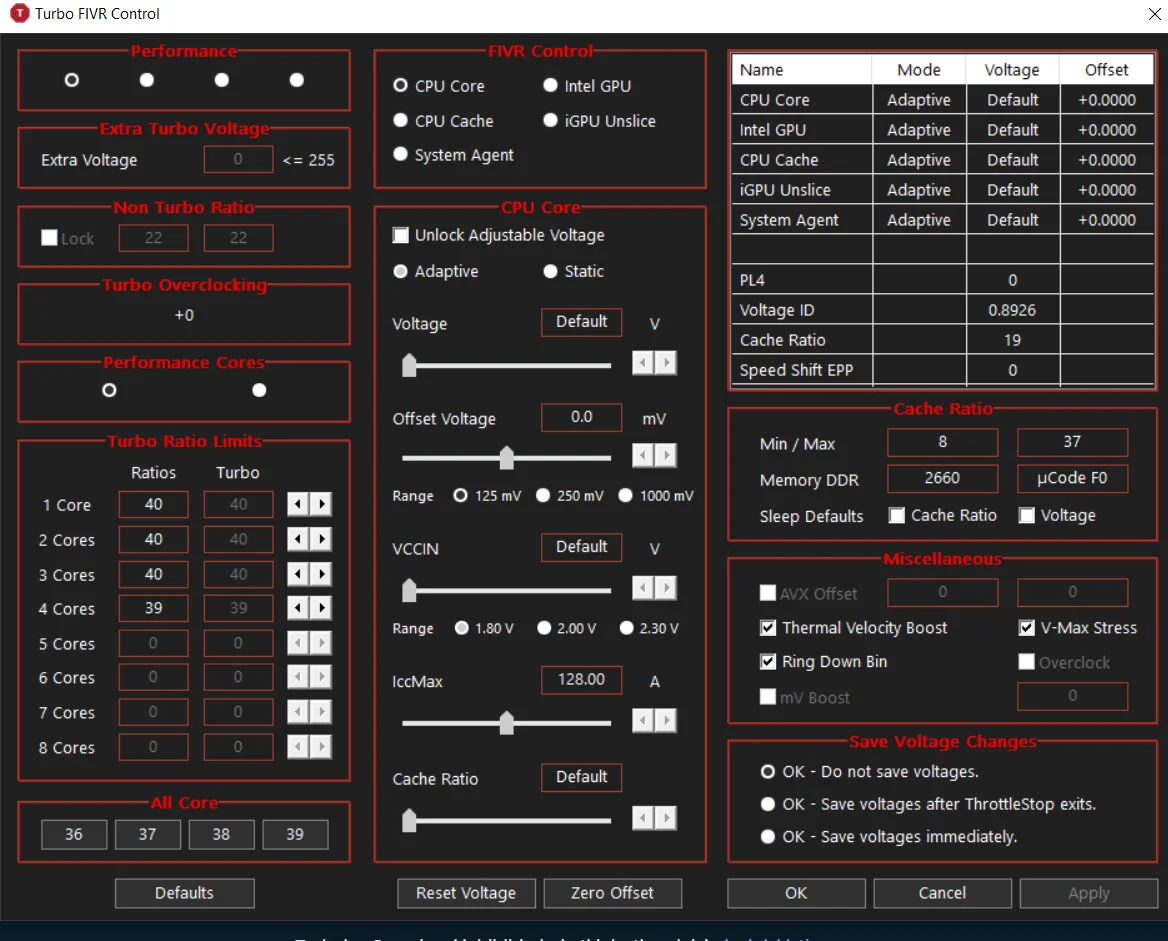Image resolution: width=1168 pixels, height=941 pixels.
Task: Decrease the 2 Cores turbo ratio with left arrow
Action: click(x=298, y=539)
